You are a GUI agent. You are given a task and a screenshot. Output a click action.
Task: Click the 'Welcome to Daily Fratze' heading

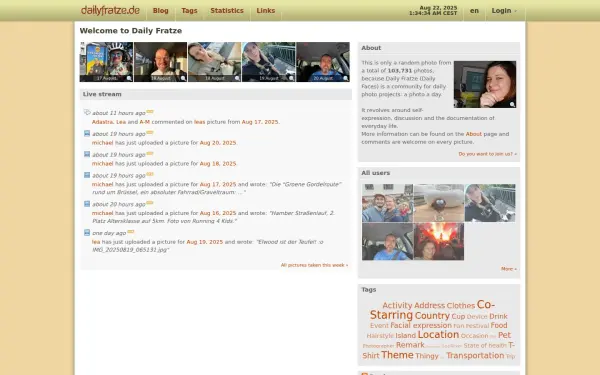tap(131, 31)
